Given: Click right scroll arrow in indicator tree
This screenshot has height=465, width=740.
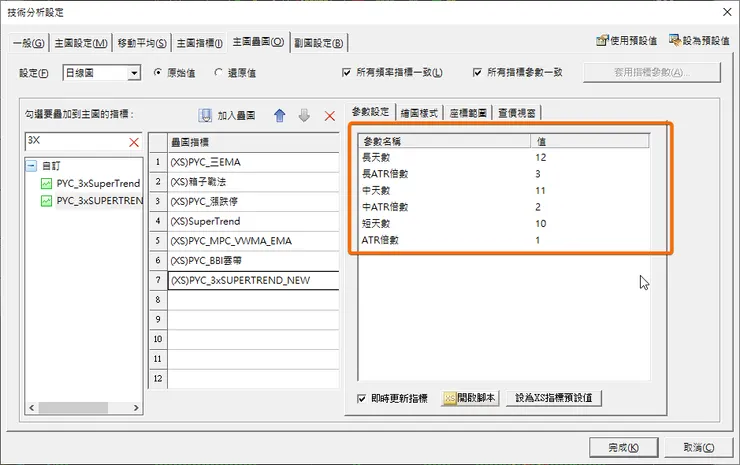Looking at the screenshot, I should (136, 407).
